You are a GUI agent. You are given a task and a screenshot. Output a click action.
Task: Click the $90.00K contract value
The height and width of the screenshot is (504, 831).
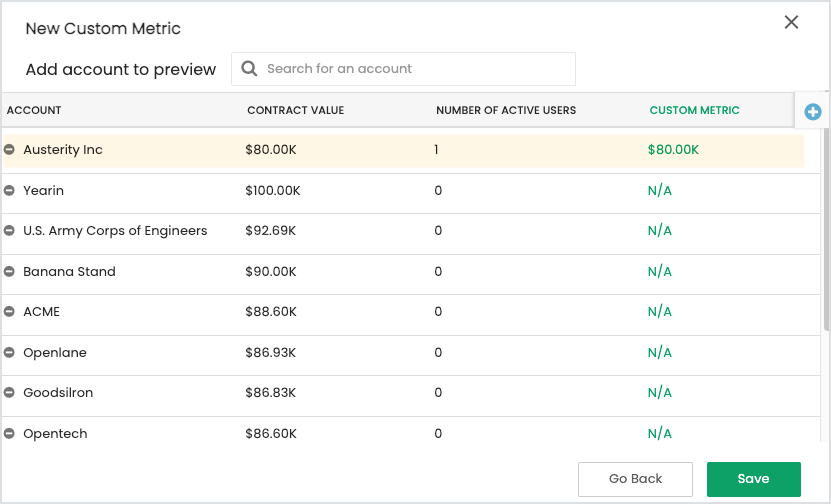271,271
